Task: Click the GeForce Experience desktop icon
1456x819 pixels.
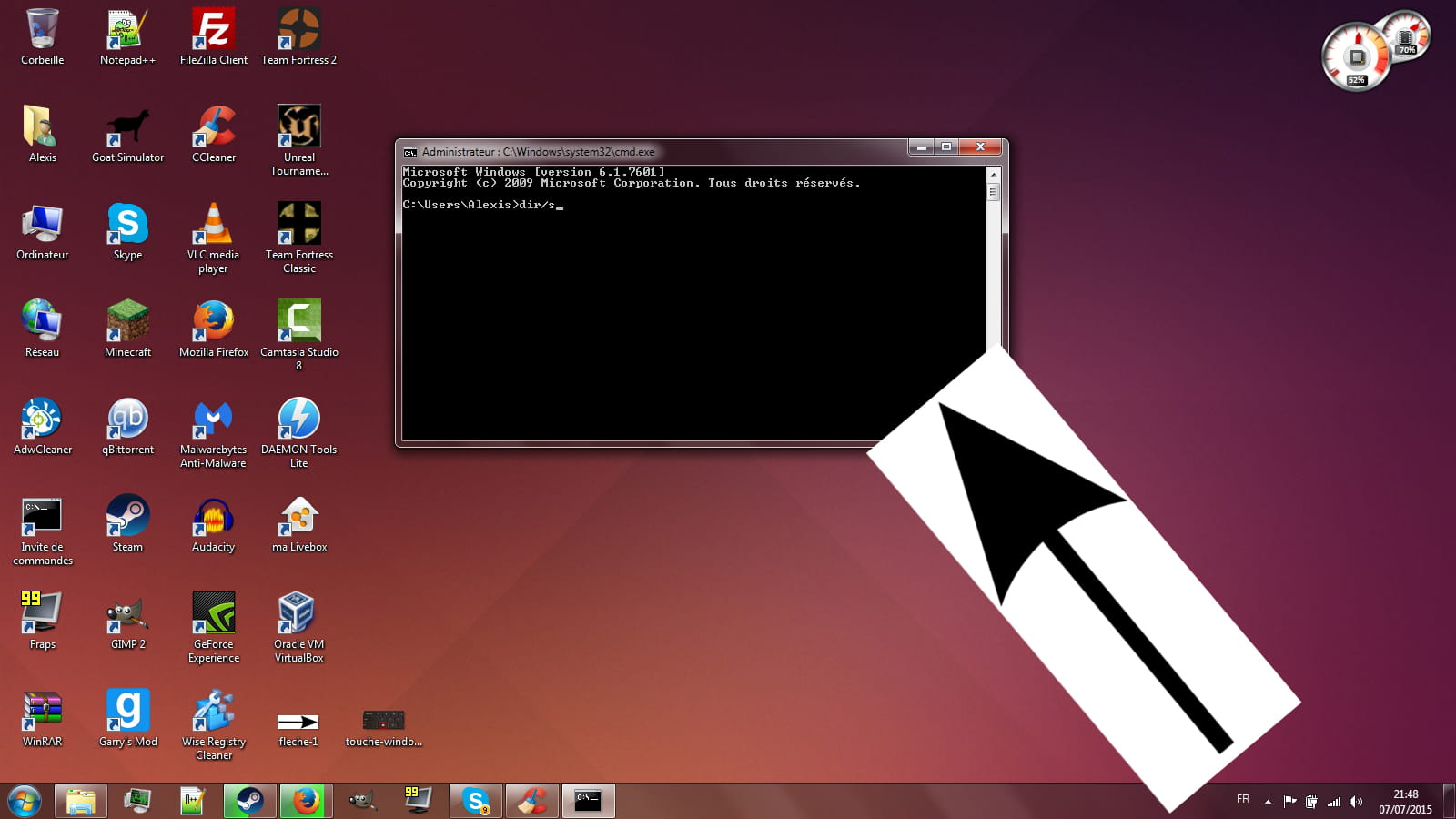Action: coord(213,614)
